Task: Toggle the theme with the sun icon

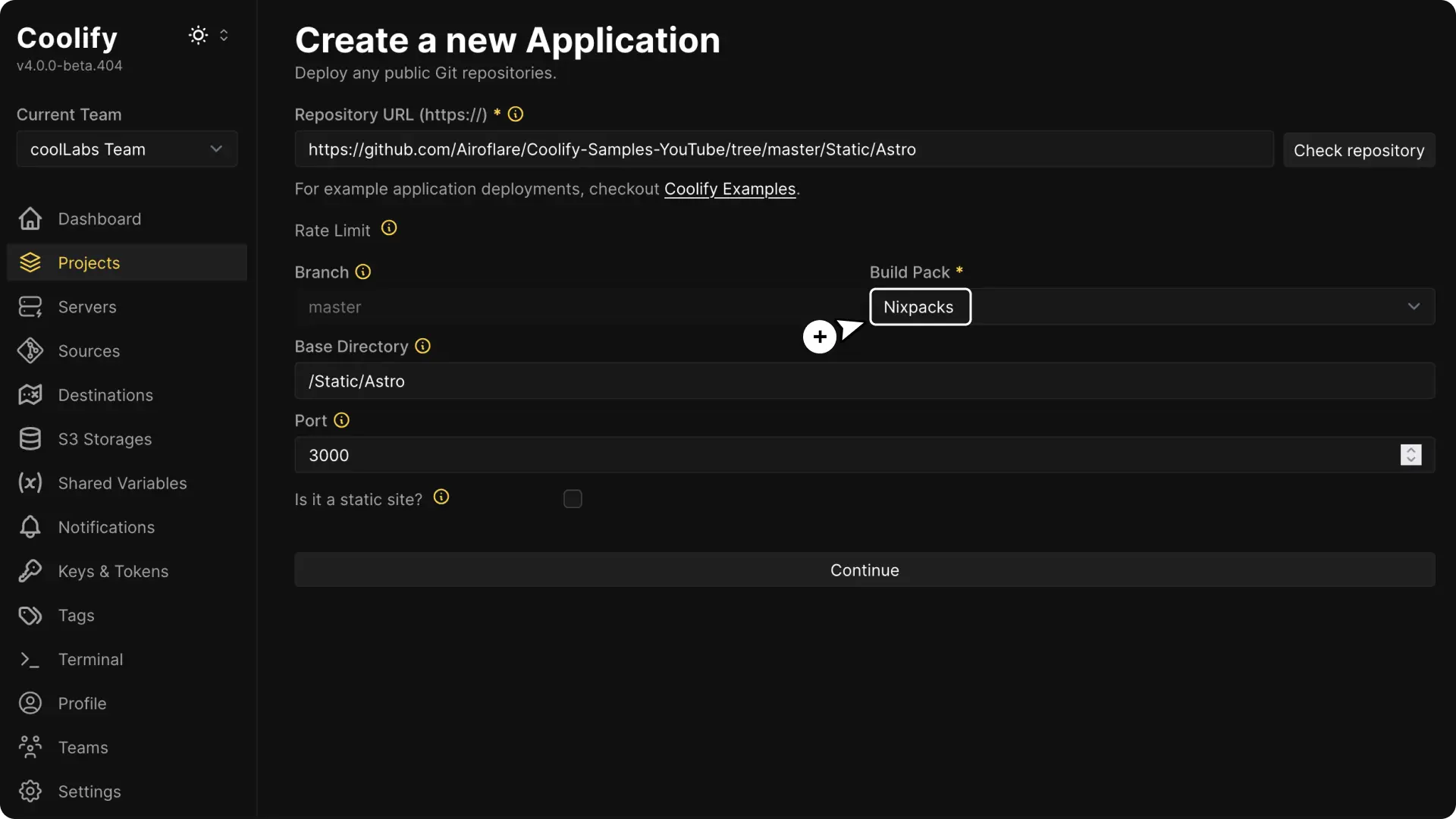Action: click(x=197, y=35)
